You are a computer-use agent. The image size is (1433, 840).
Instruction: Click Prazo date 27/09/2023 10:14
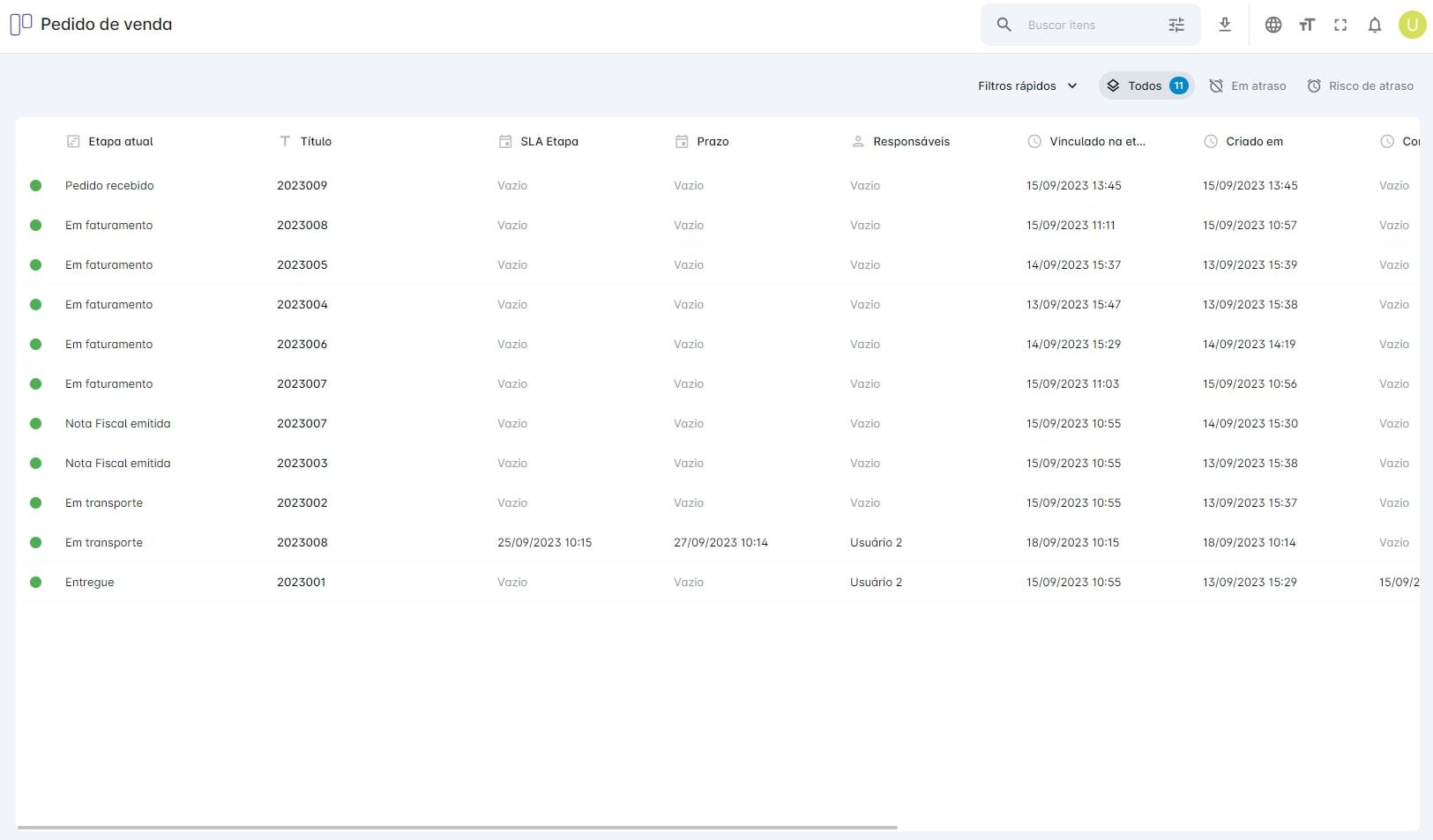[720, 542]
